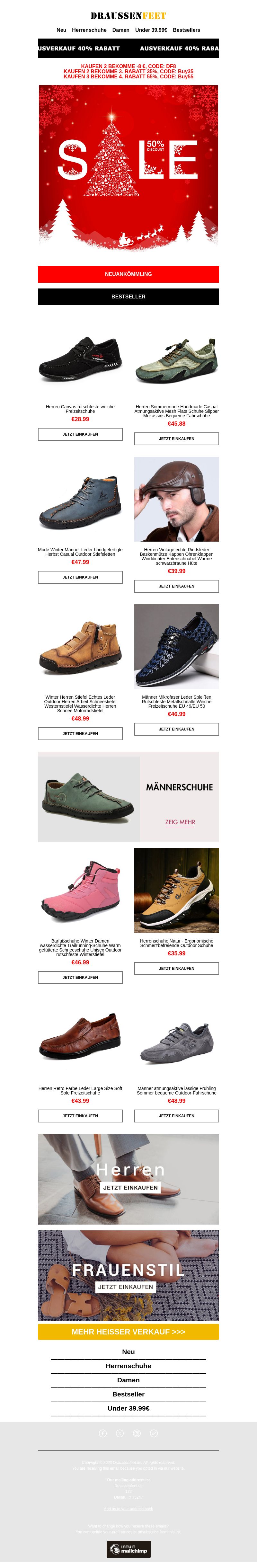Click the yellow MEHR HEISSER VERKAUF button
Viewport: 257px width, 1568px height.
[128, 1332]
